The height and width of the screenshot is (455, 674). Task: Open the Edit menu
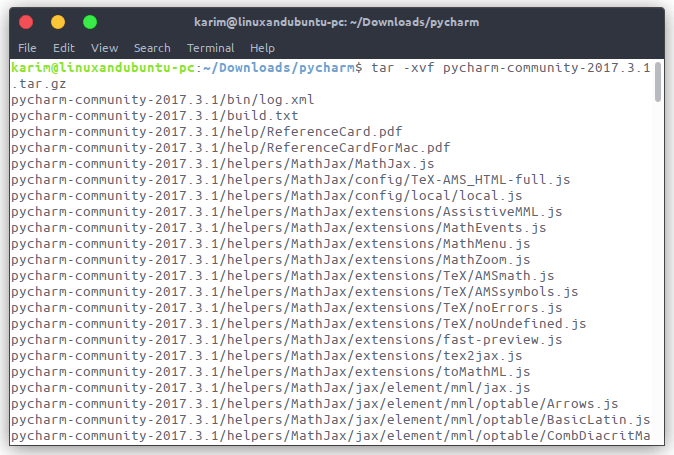point(64,48)
